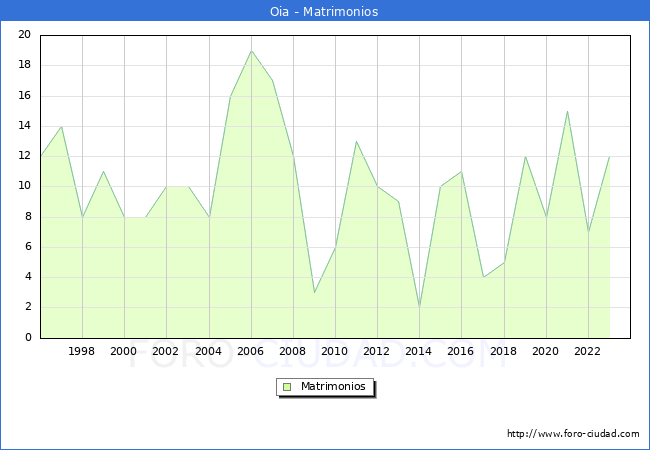
Task: Click the 2009 low point at 3
Action: [314, 292]
